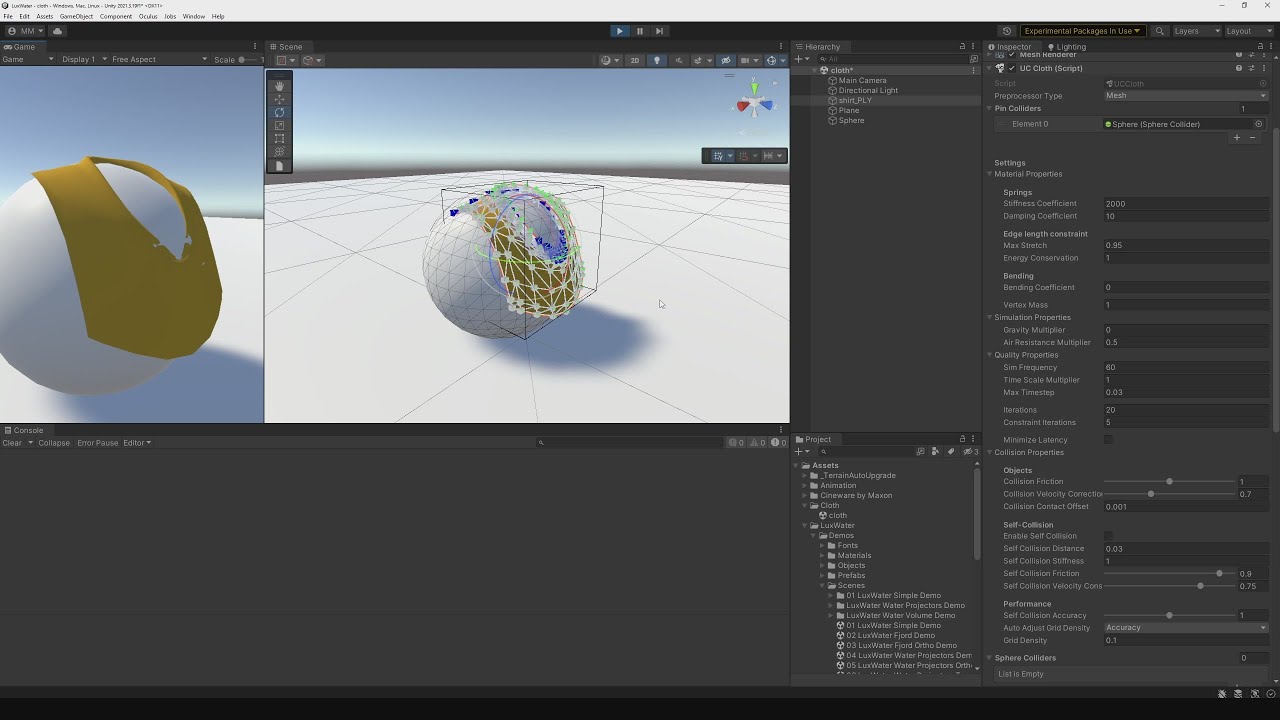Click the Hierarchy search field
Screen dimensions: 1280x720
pyautogui.click(x=895, y=59)
